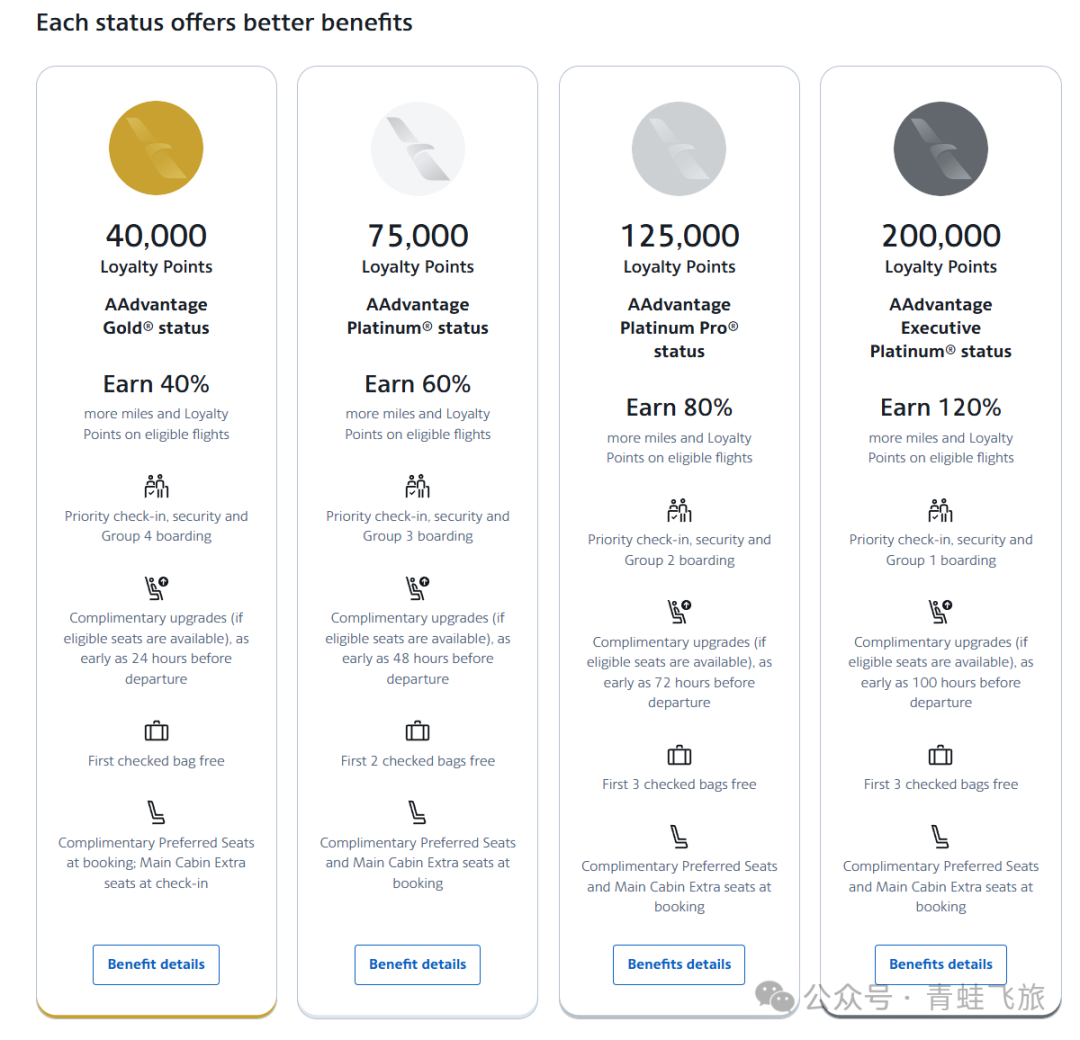Image resolution: width=1080 pixels, height=1040 pixels.
Task: Click the silver Platinum Pro status badge
Action: [679, 149]
